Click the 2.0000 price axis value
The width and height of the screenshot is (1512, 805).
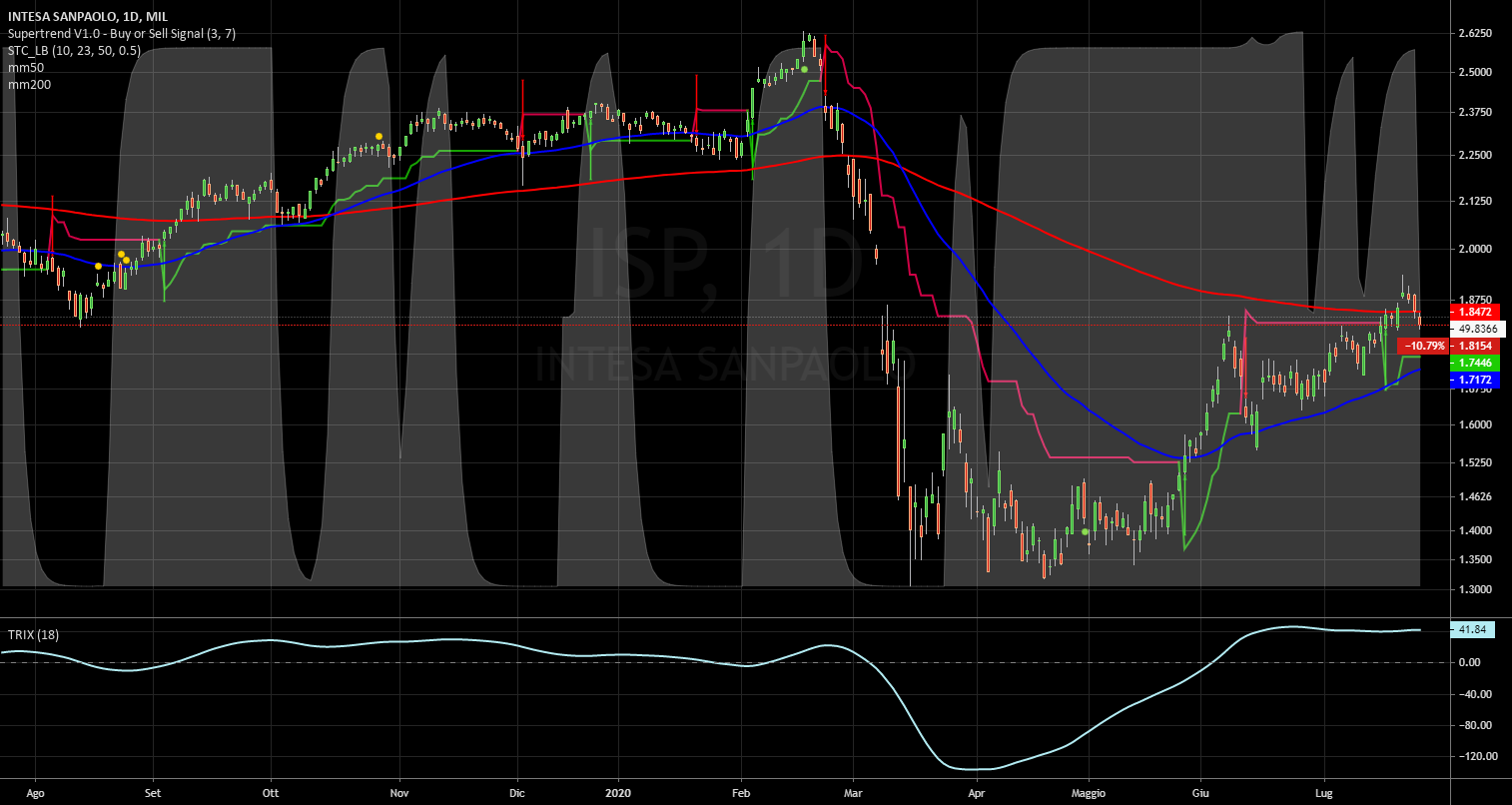[1476, 249]
